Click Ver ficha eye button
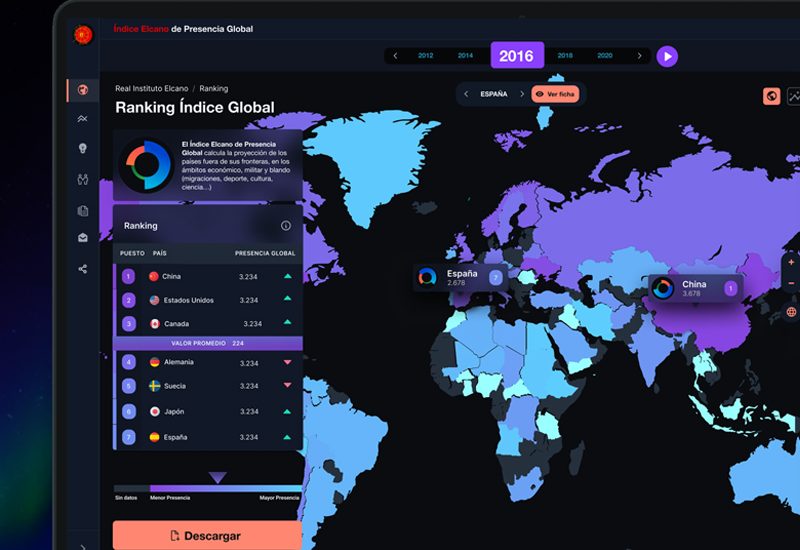Viewport: 800px width, 550px height. (x=554, y=94)
